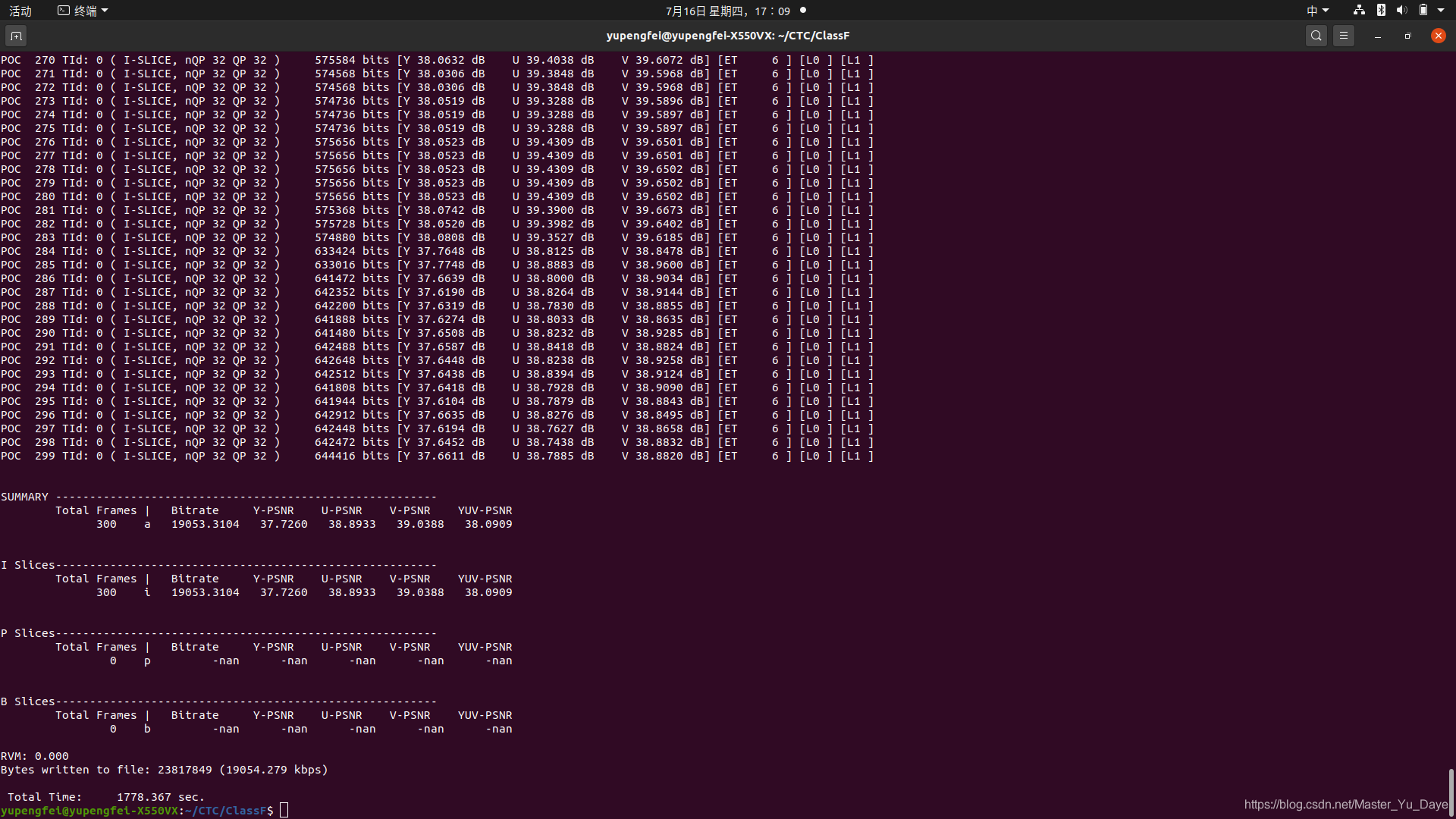Viewport: 1456px width, 819px height.
Task: Open the 活动 Activities overview
Action: [x=20, y=11]
